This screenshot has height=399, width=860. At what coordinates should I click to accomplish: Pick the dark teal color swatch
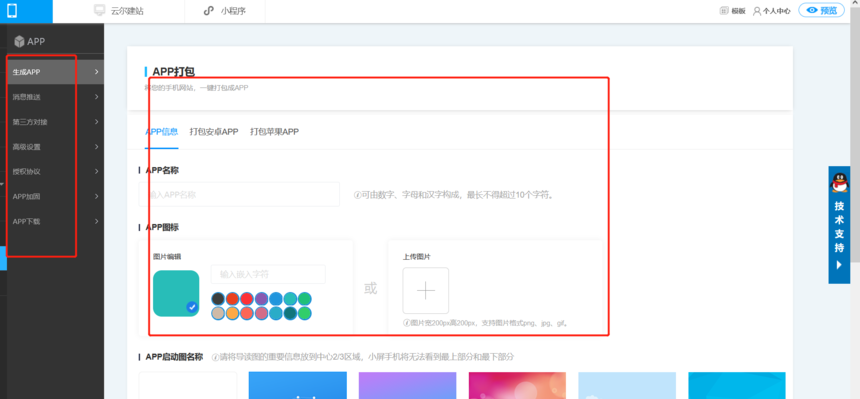click(x=290, y=313)
